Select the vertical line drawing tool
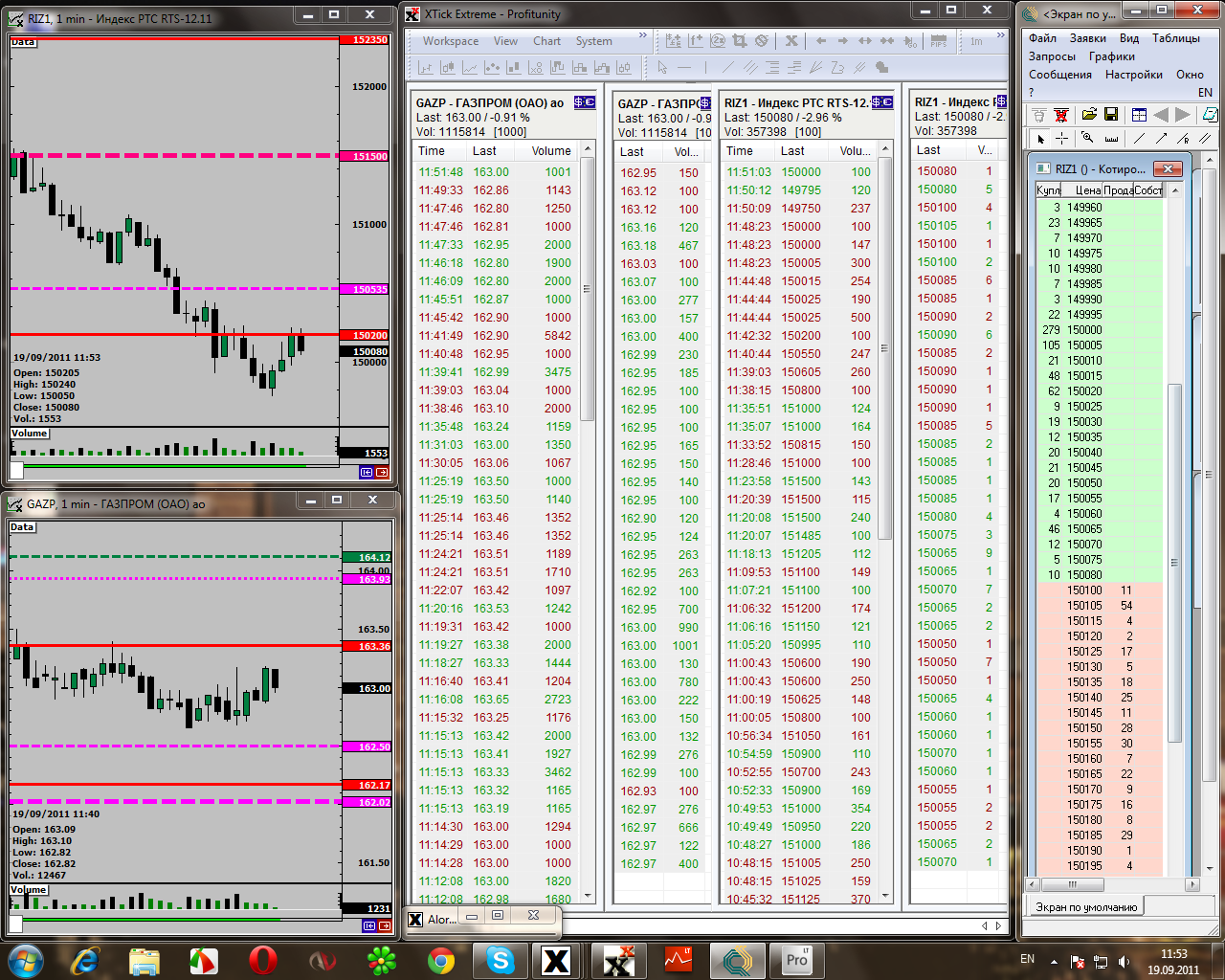1225x980 pixels. click(x=705, y=68)
